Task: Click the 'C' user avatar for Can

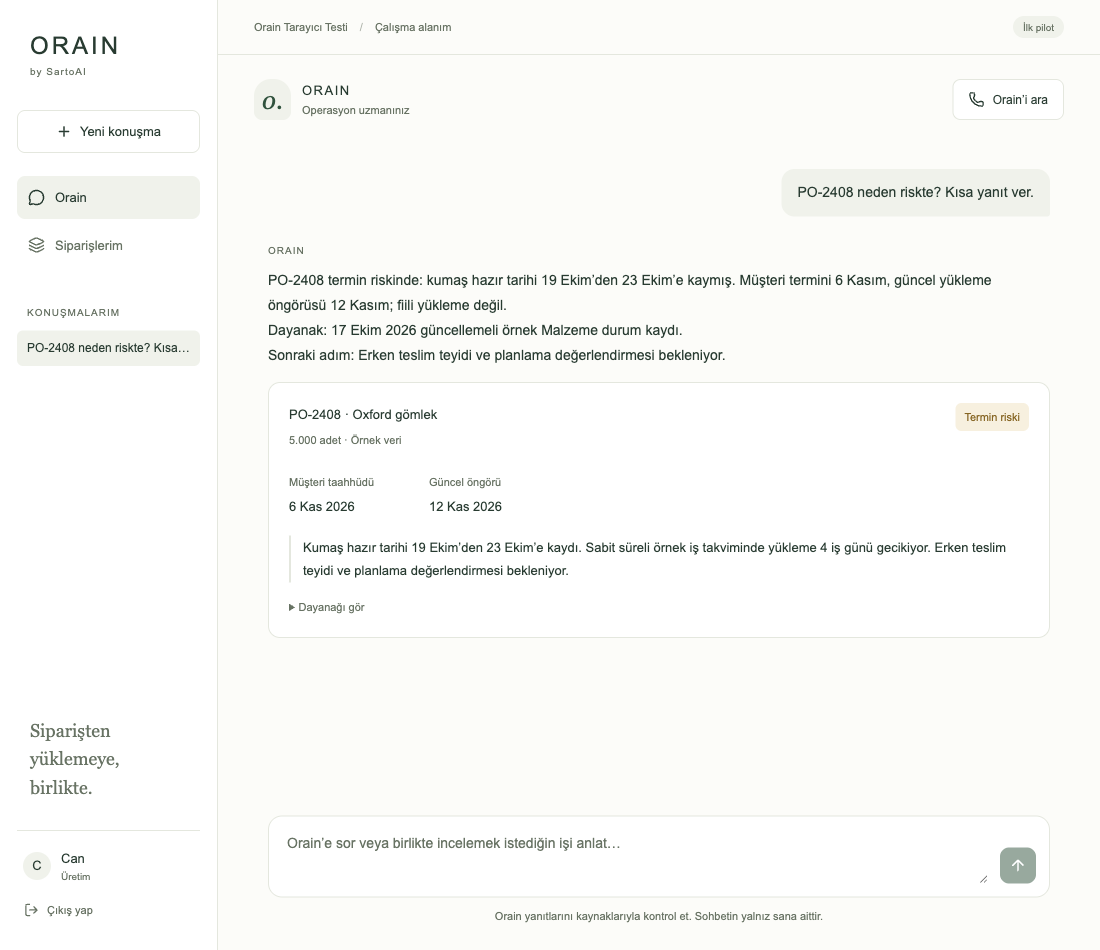Action: coord(37,866)
